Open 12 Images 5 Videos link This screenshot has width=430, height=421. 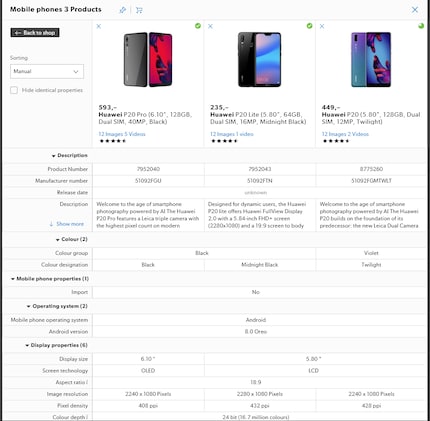[122, 134]
